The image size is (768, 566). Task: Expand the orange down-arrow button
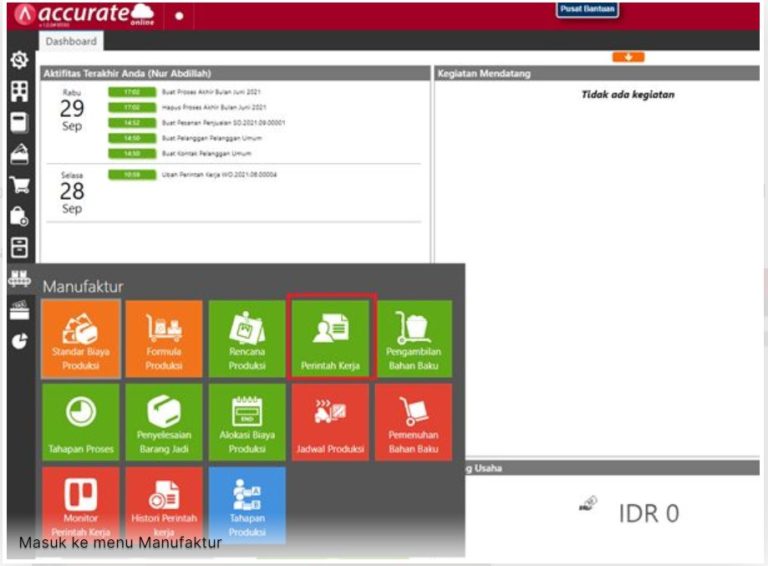point(628,57)
